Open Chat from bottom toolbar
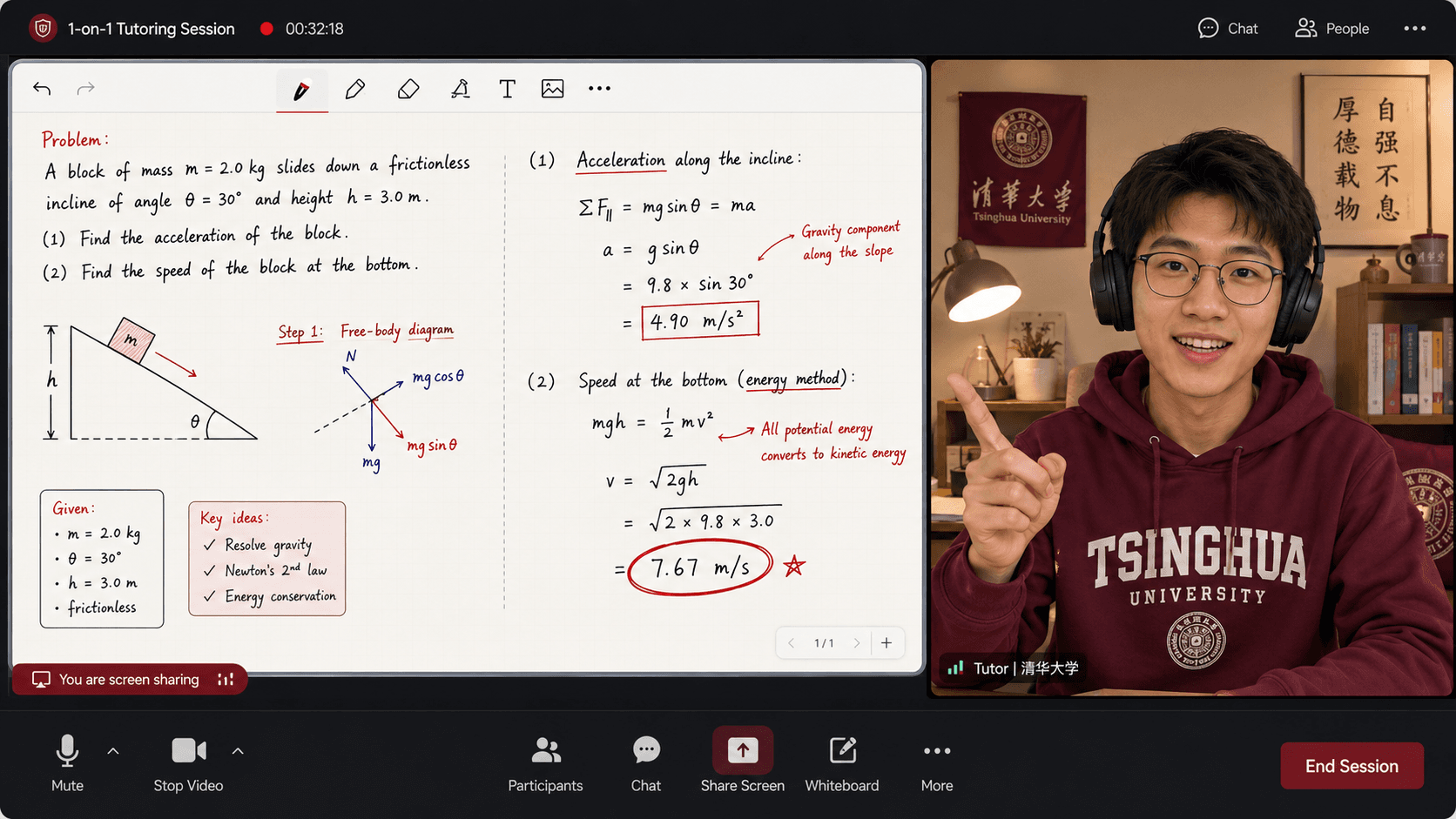This screenshot has height=819, width=1456. pyautogui.click(x=646, y=763)
